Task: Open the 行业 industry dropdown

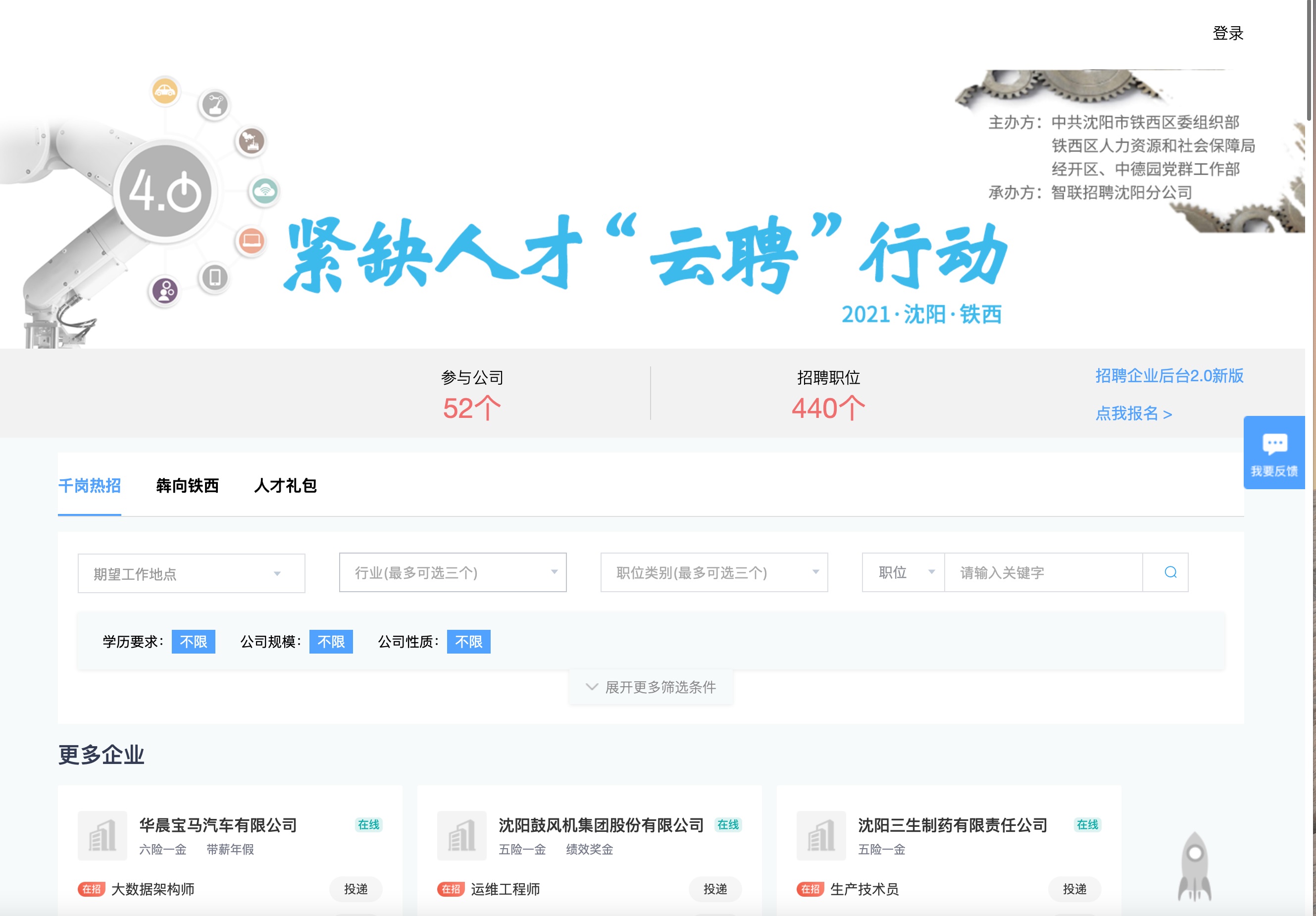Action: tap(452, 572)
